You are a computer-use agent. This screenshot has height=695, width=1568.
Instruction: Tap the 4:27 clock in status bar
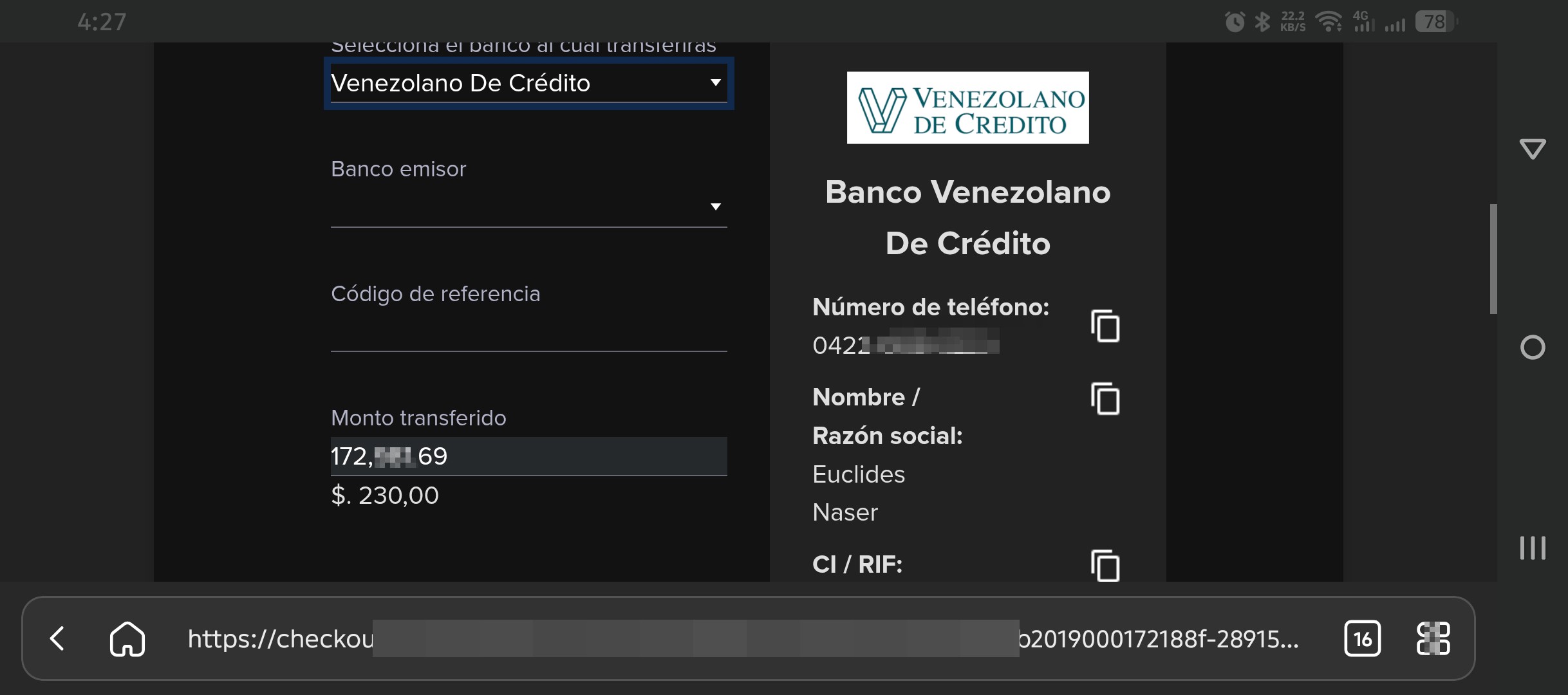pyautogui.click(x=102, y=22)
